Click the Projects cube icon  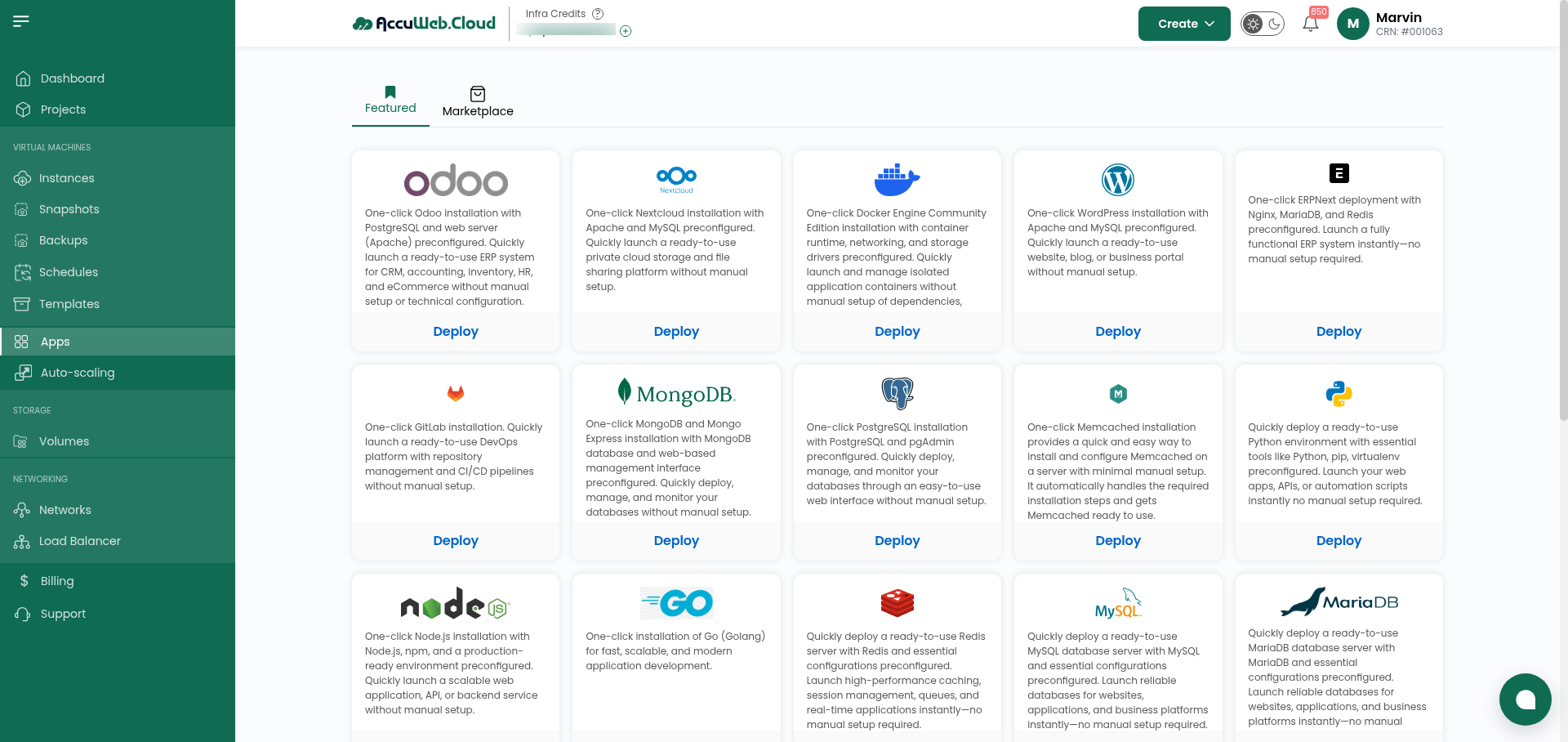[23, 110]
